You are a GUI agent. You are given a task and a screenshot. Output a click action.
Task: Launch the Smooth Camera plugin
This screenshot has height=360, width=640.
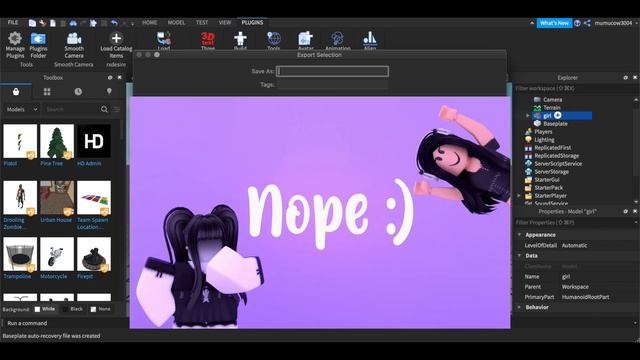point(74,45)
